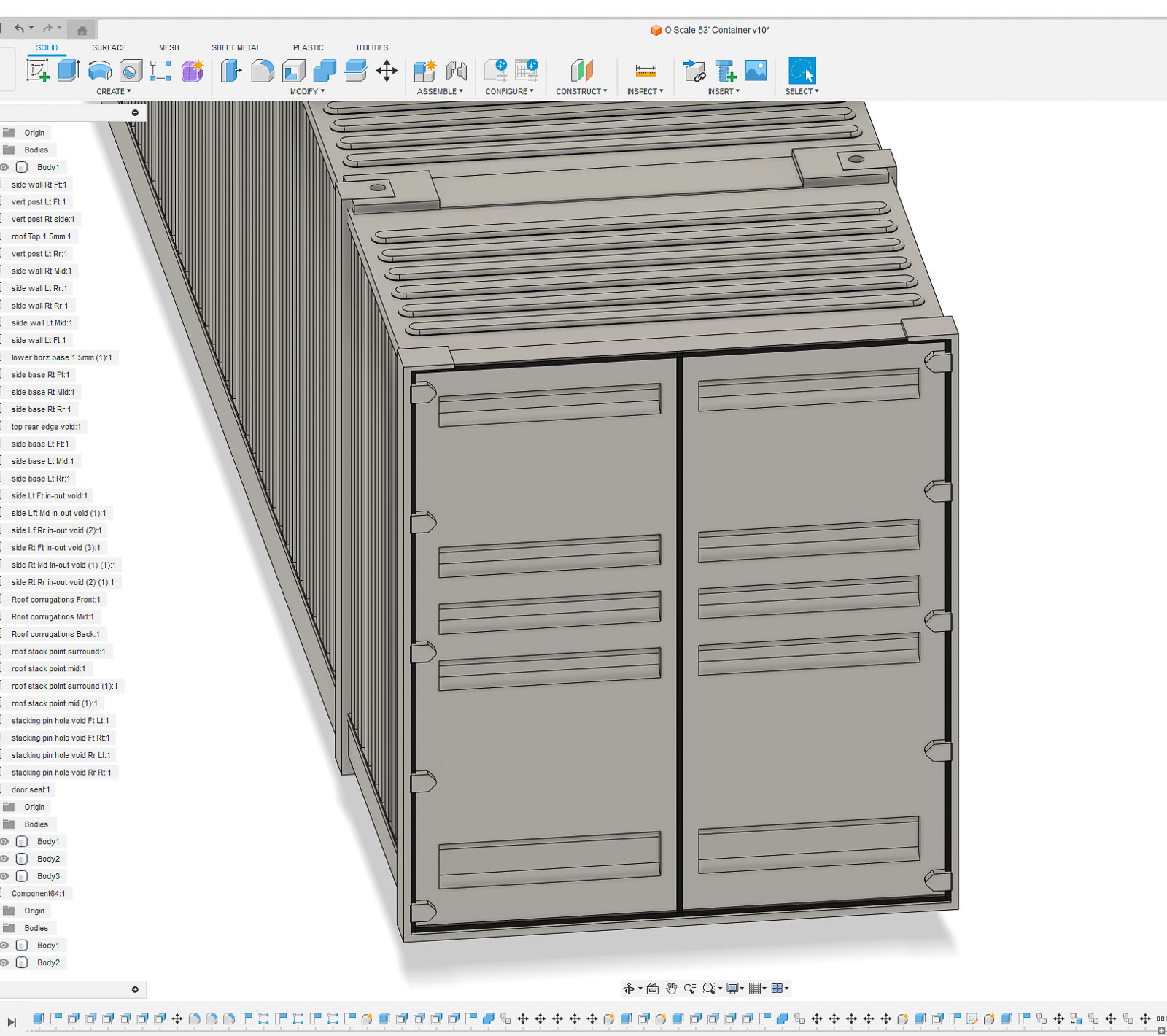Select the Fillet tool
Image resolution: width=1167 pixels, height=1036 pixels.
[x=263, y=71]
